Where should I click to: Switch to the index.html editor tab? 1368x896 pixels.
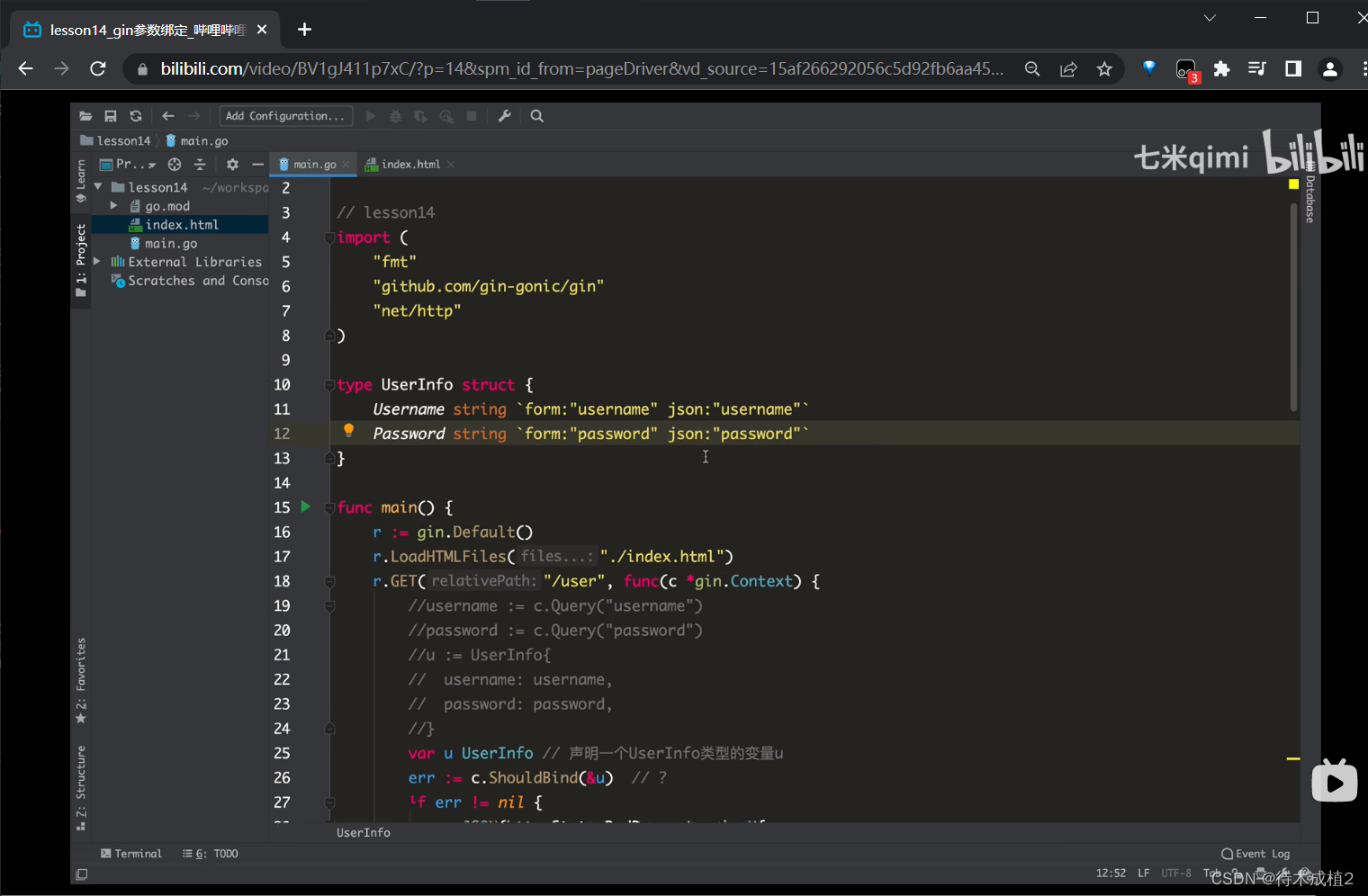410,165
